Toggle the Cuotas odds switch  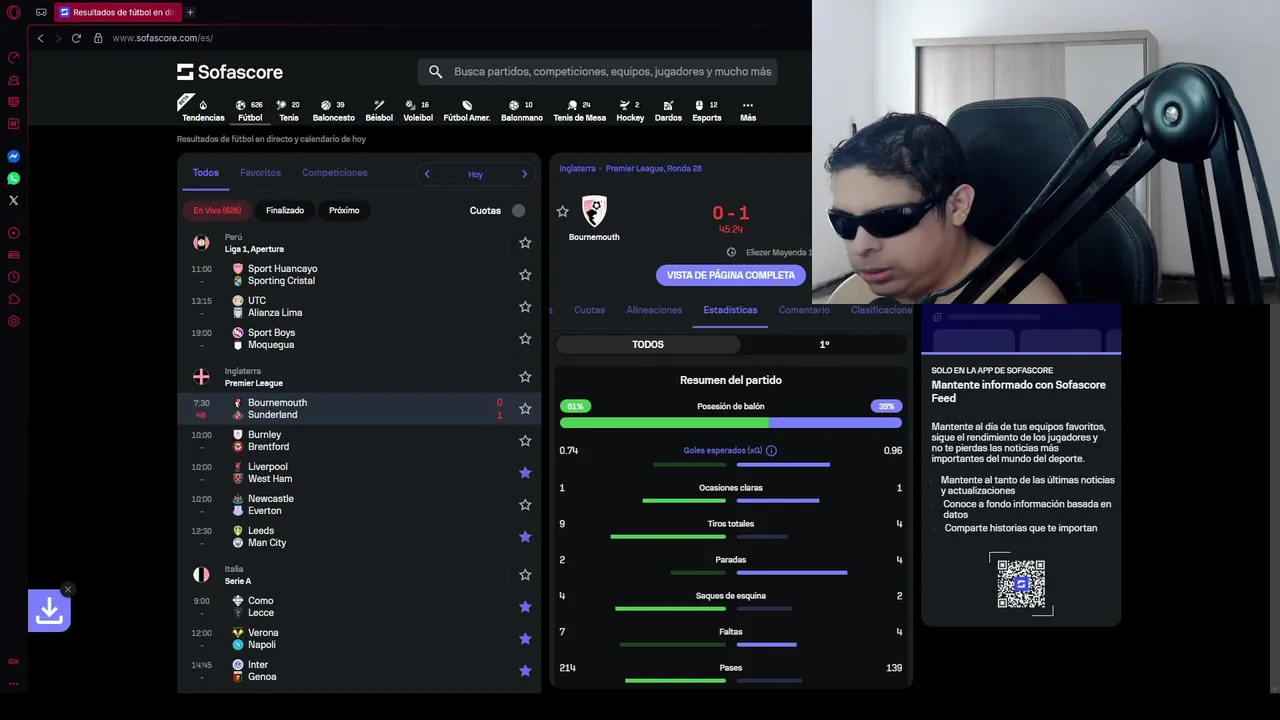pos(518,210)
